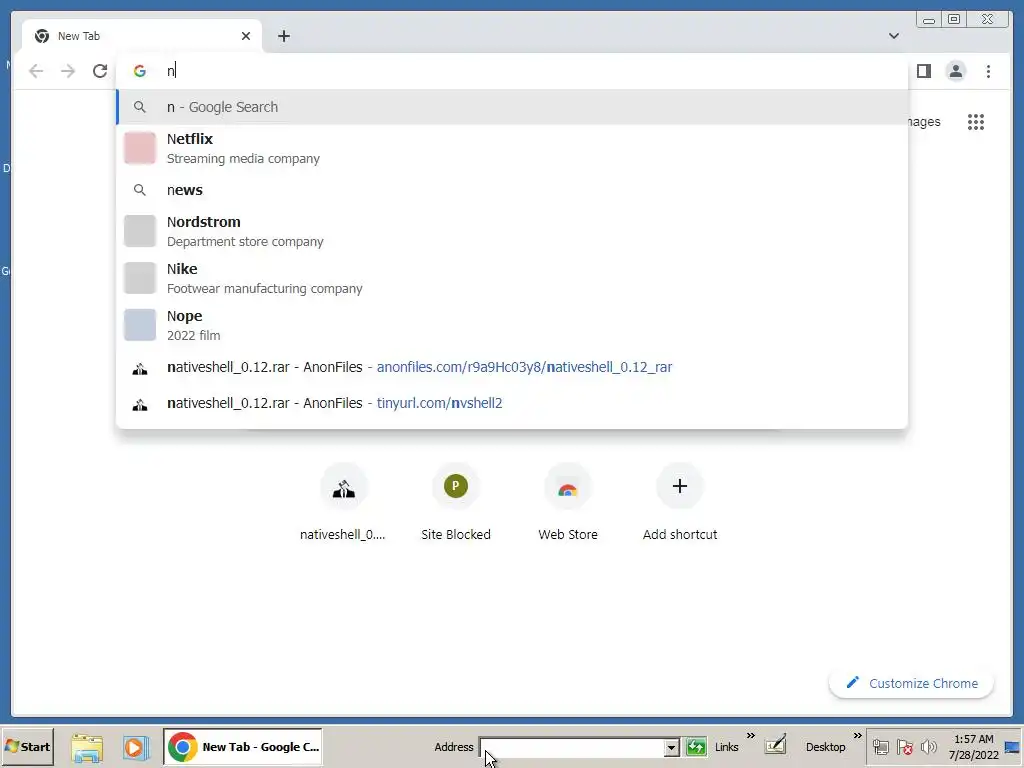
Task: Expand the Desktop toolbar chevron
Action: [x=857, y=736]
